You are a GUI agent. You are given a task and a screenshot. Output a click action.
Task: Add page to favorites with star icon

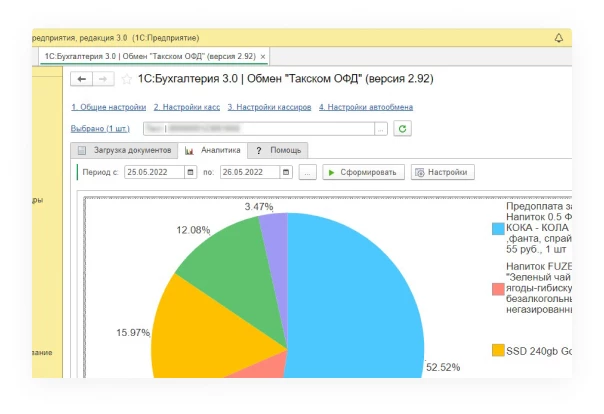tap(127, 78)
